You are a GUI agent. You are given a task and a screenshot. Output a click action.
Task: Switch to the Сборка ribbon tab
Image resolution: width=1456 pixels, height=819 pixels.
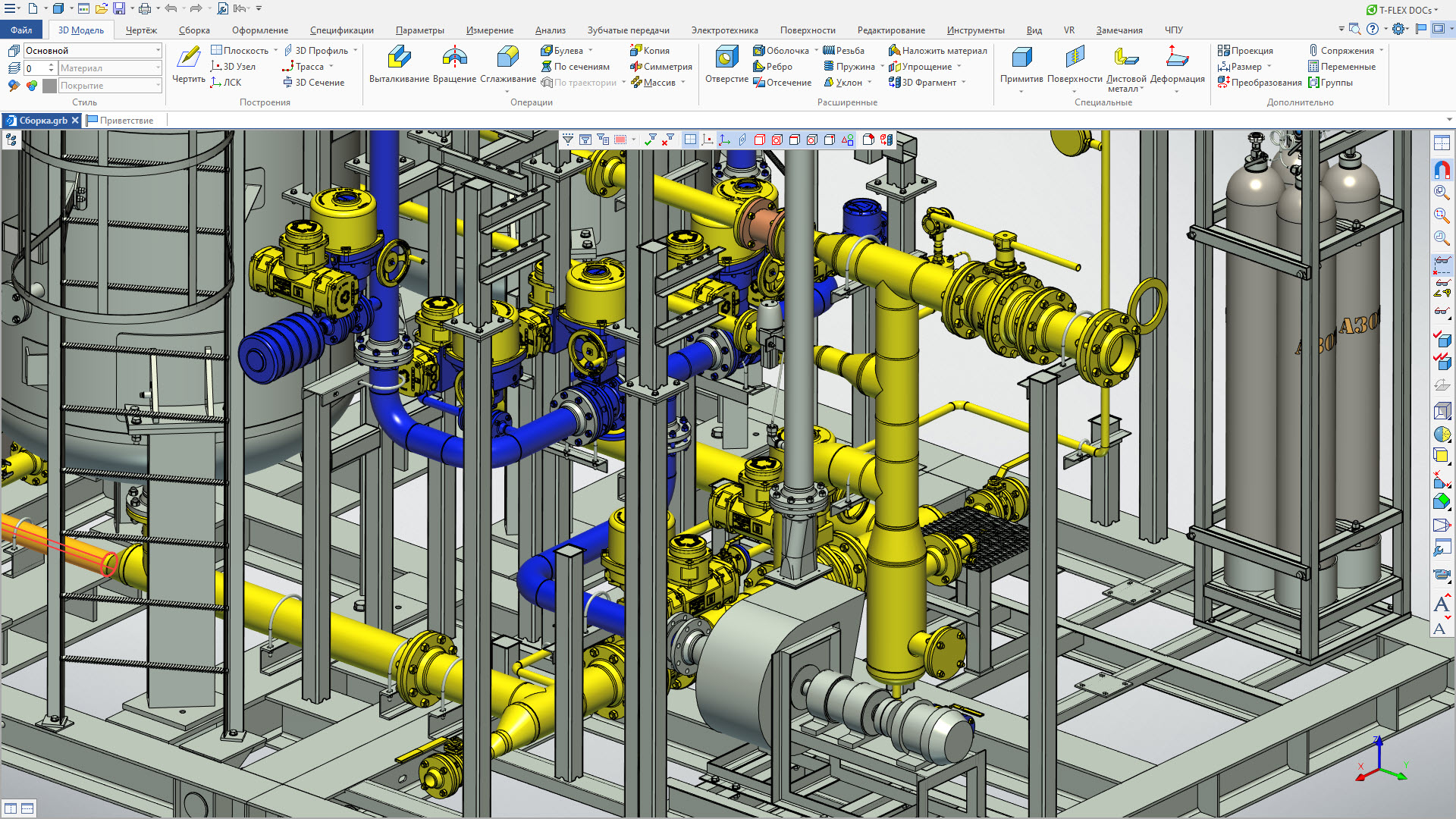point(194,30)
